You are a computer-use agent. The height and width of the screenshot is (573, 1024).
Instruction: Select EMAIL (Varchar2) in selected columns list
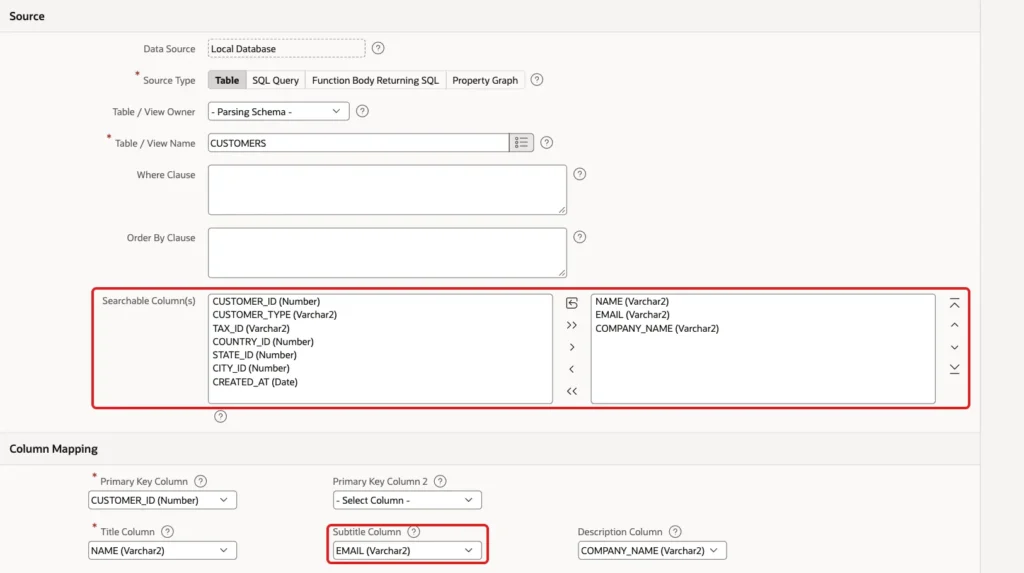coord(632,314)
